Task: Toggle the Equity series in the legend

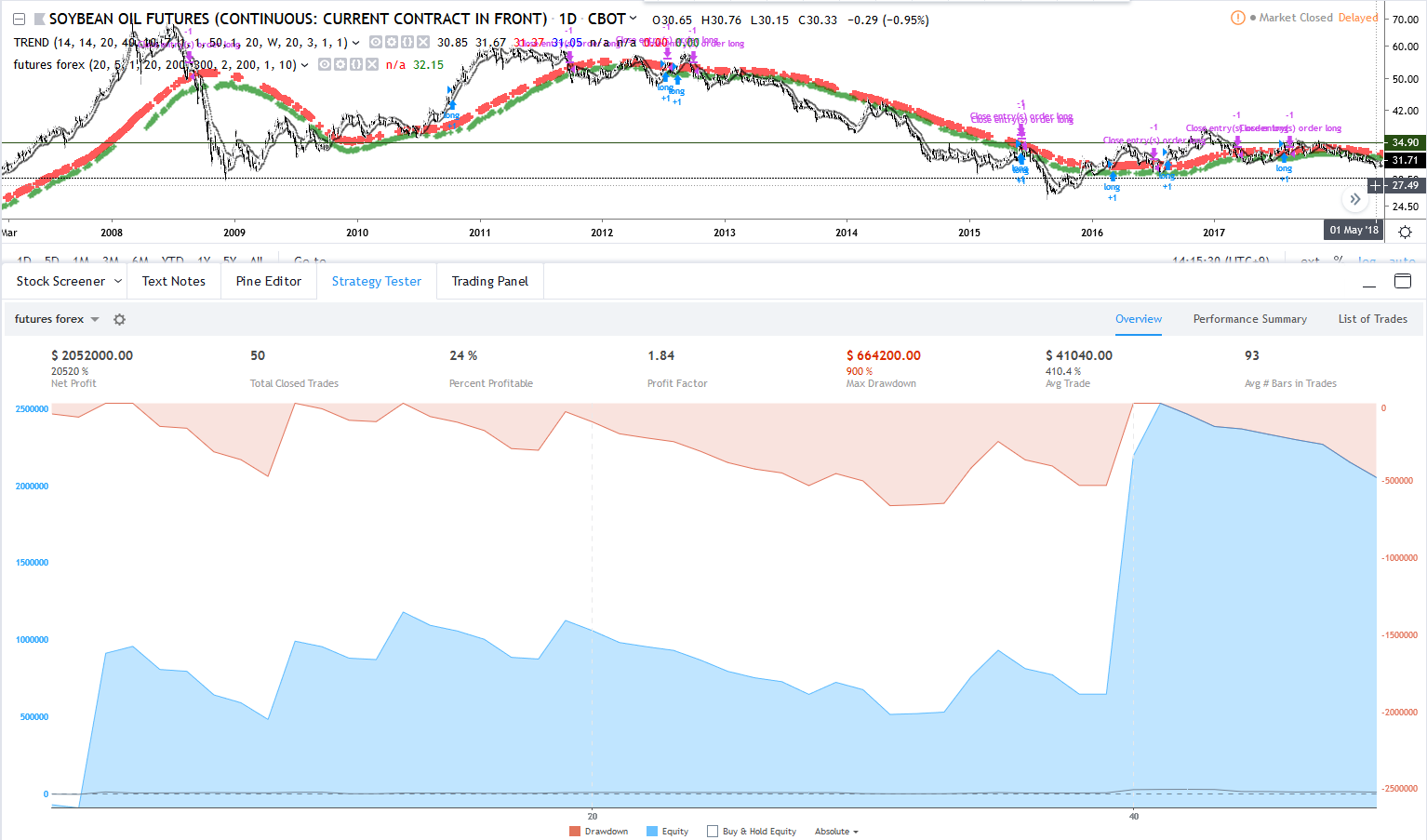Action: click(x=667, y=832)
